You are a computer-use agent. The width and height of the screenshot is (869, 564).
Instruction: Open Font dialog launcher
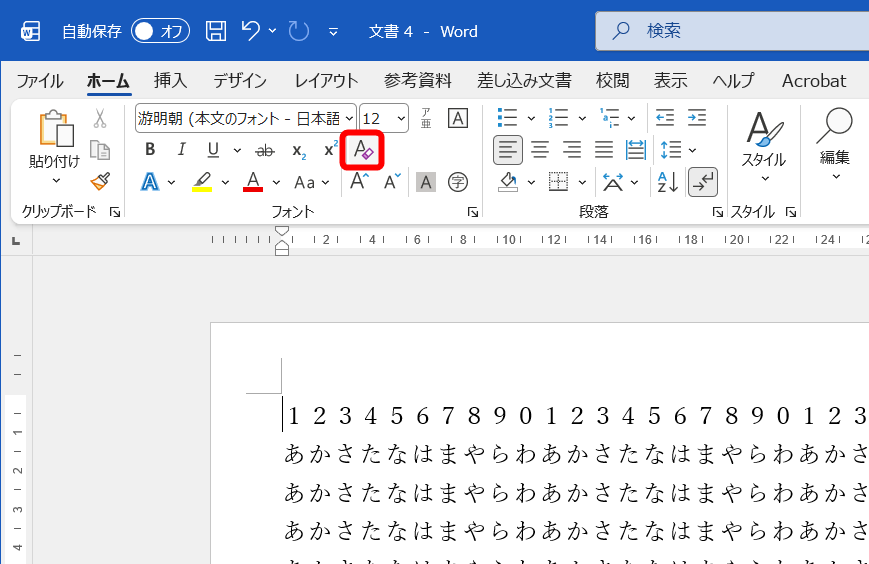[473, 212]
